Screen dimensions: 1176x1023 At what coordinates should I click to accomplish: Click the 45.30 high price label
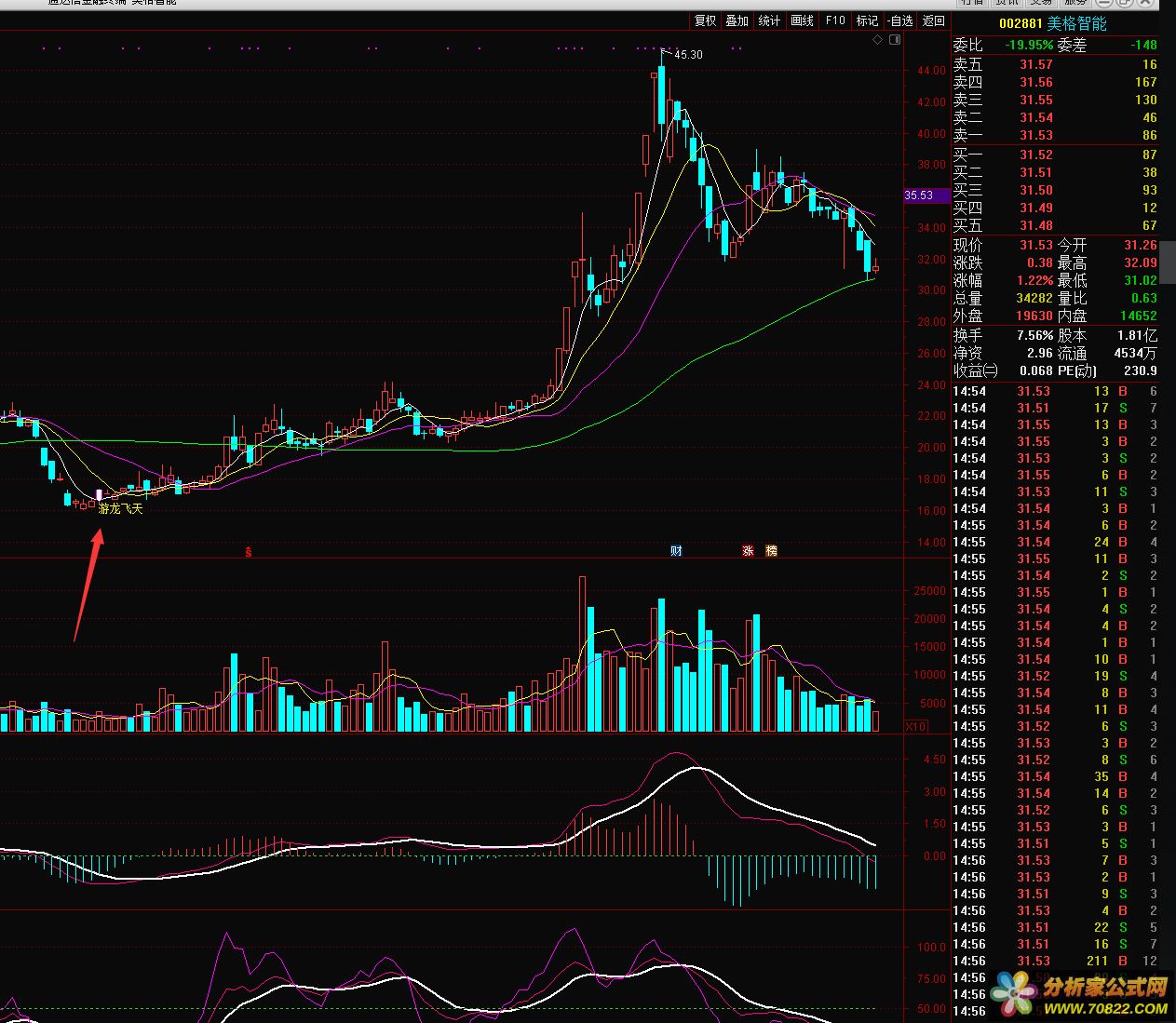688,55
